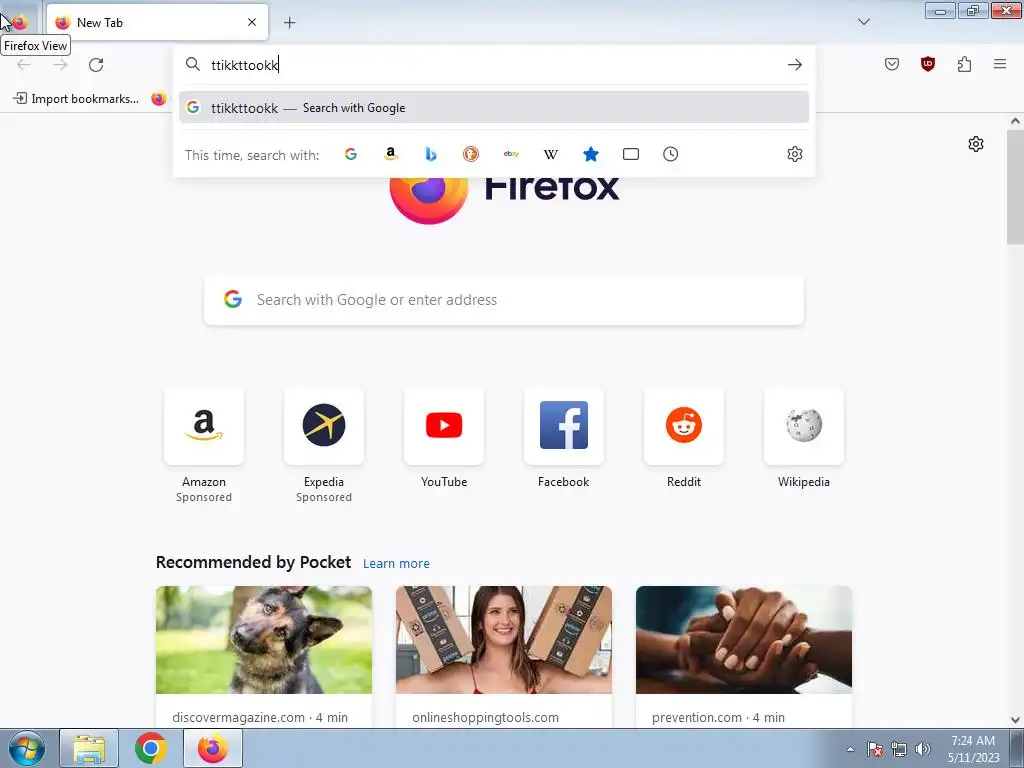Open Windows Start menu
Screen dimensions: 1024x768
coord(27,748)
